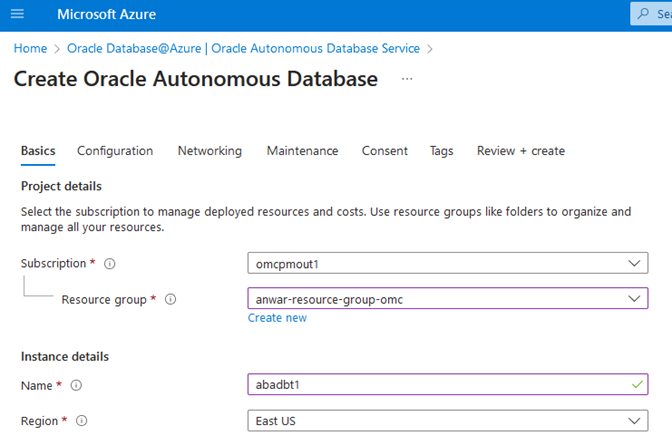Image resolution: width=672 pixels, height=445 pixels.
Task: Click the Create new resource group link
Action: click(x=277, y=318)
